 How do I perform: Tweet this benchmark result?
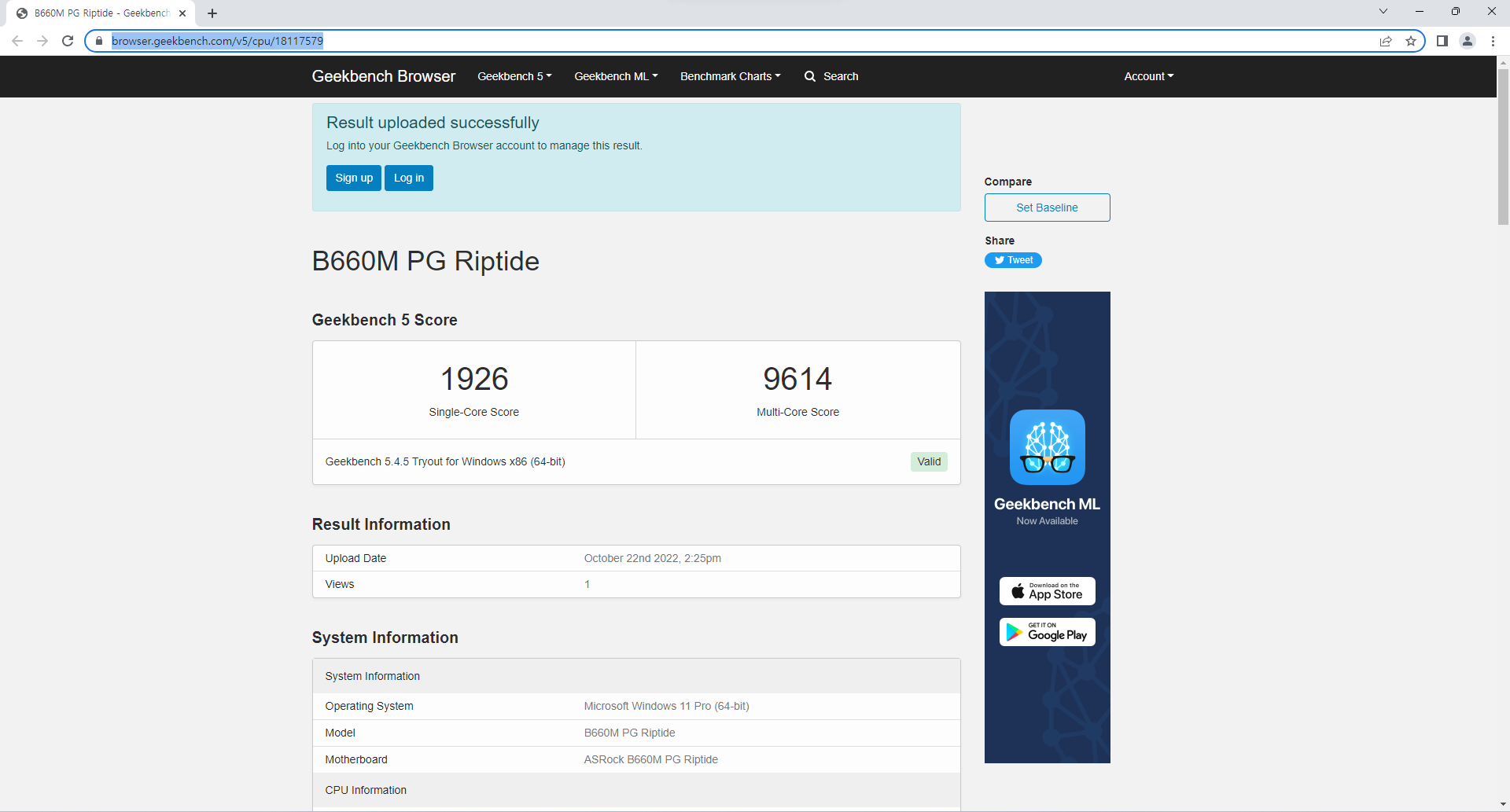coord(1013,260)
